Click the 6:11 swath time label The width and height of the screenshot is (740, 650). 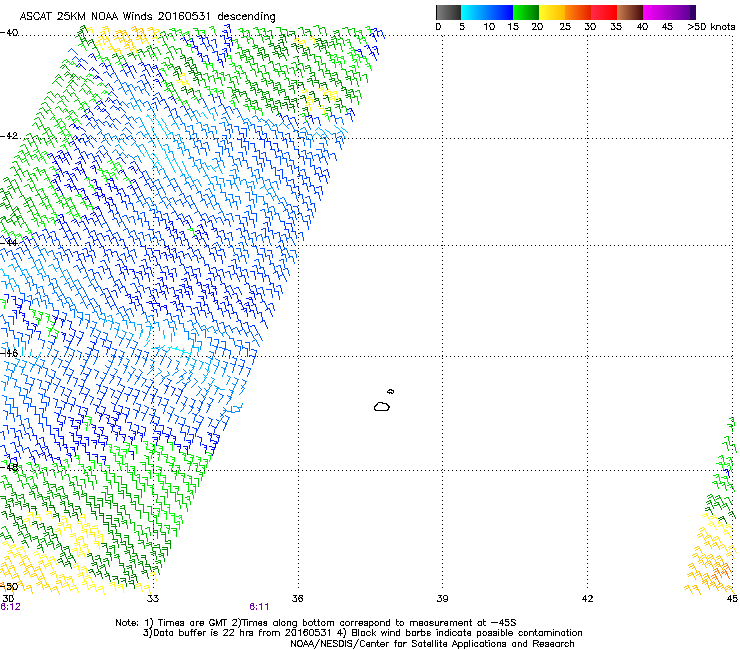click(259, 607)
